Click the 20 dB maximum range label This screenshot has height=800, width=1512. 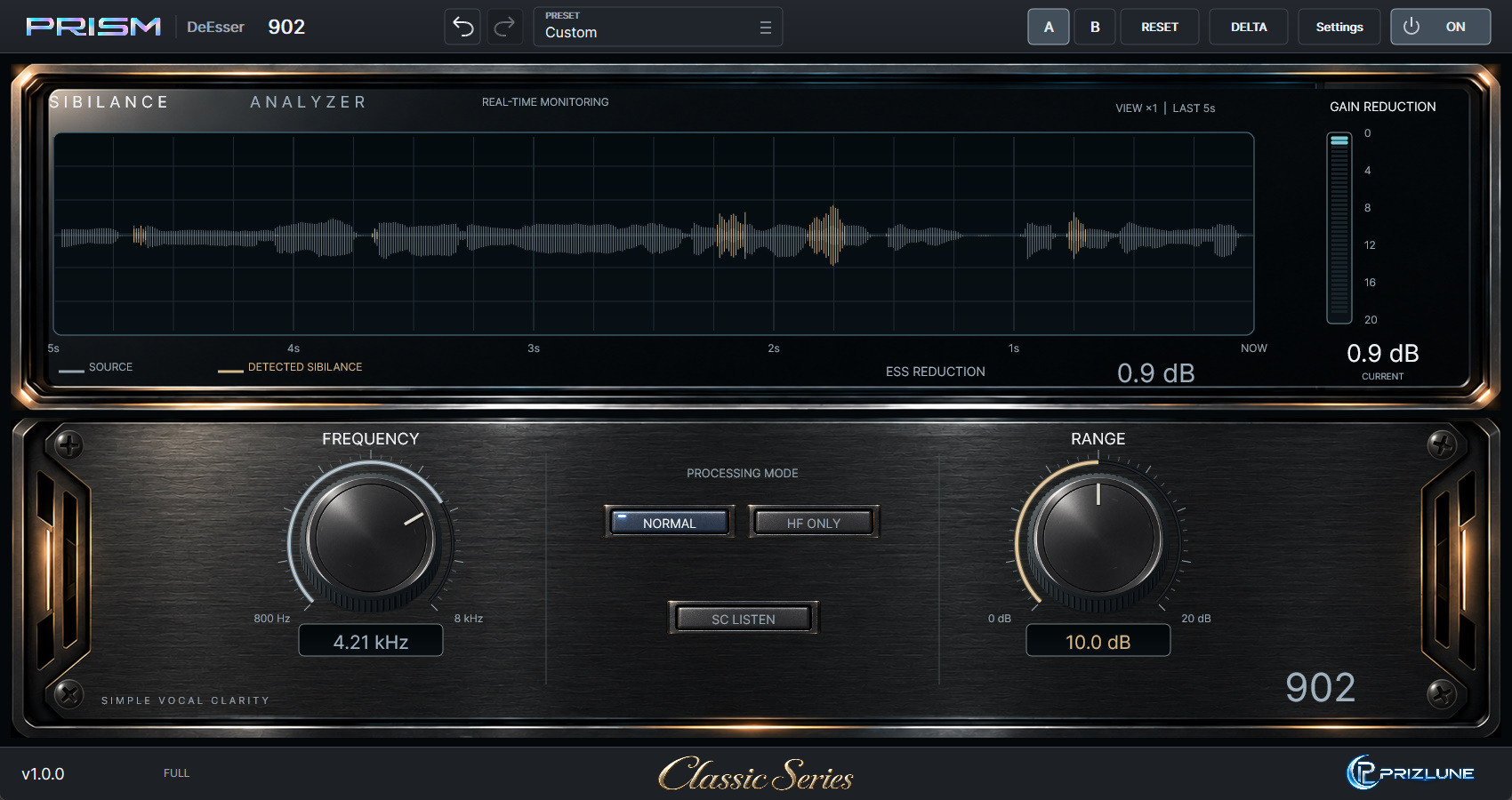[x=1196, y=619]
